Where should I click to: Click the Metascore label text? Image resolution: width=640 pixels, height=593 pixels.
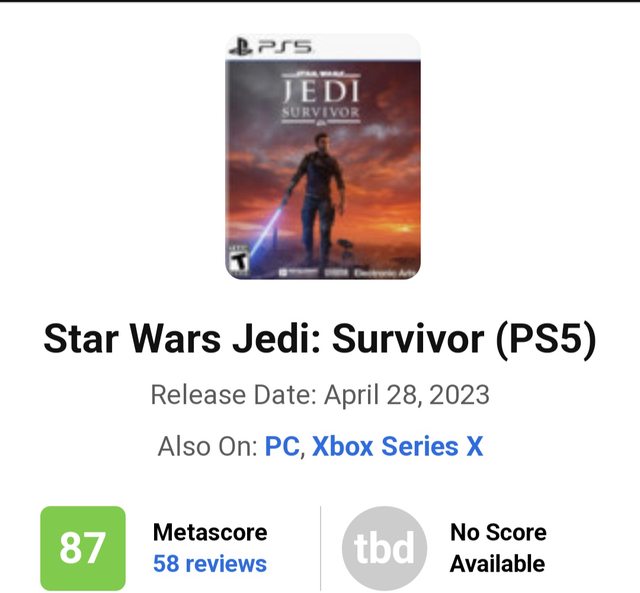[210, 532]
